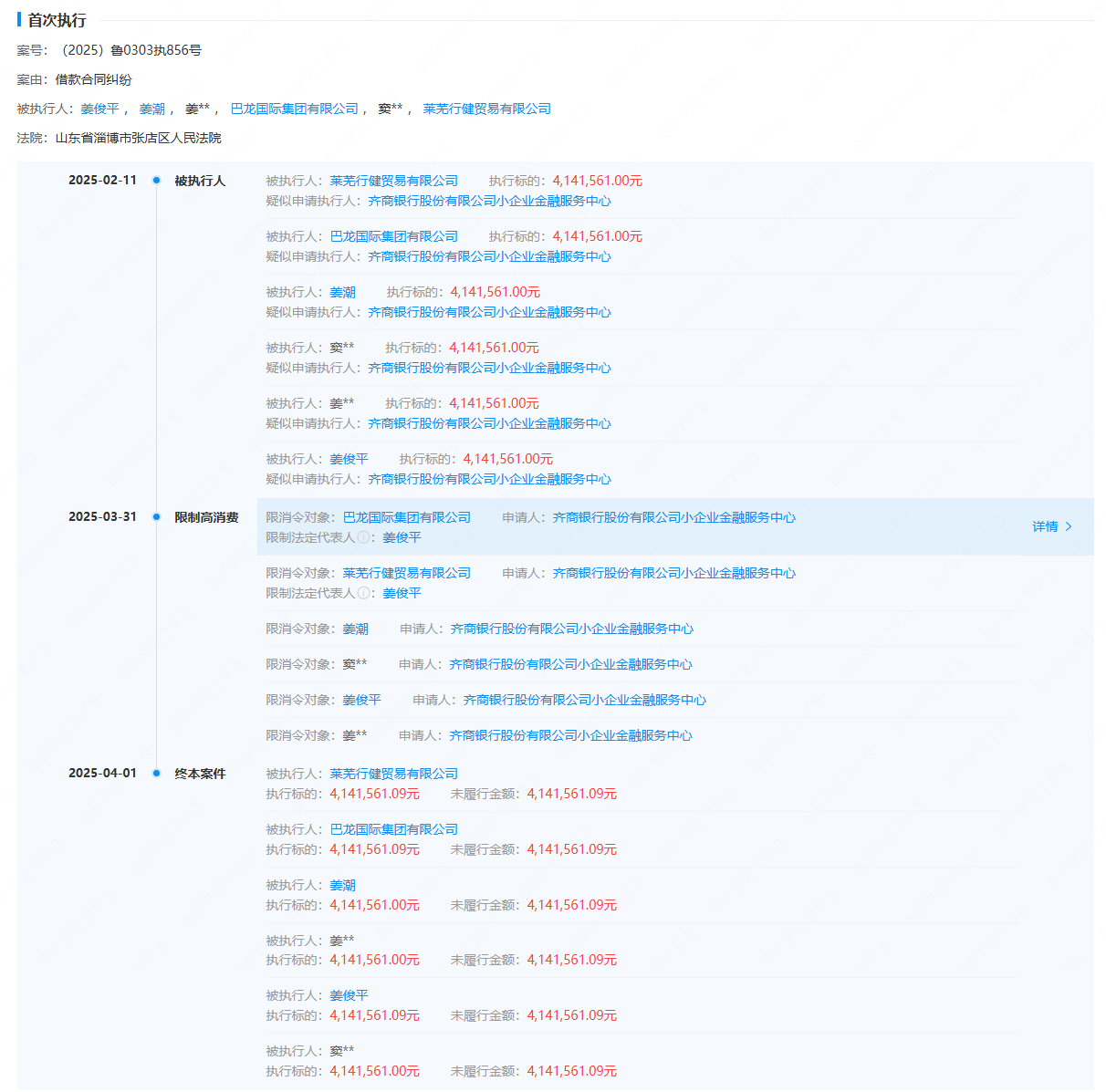
Task: Open 莱芜行健贸易有限公司 in the header 被执行人 line
Action: pos(487,109)
